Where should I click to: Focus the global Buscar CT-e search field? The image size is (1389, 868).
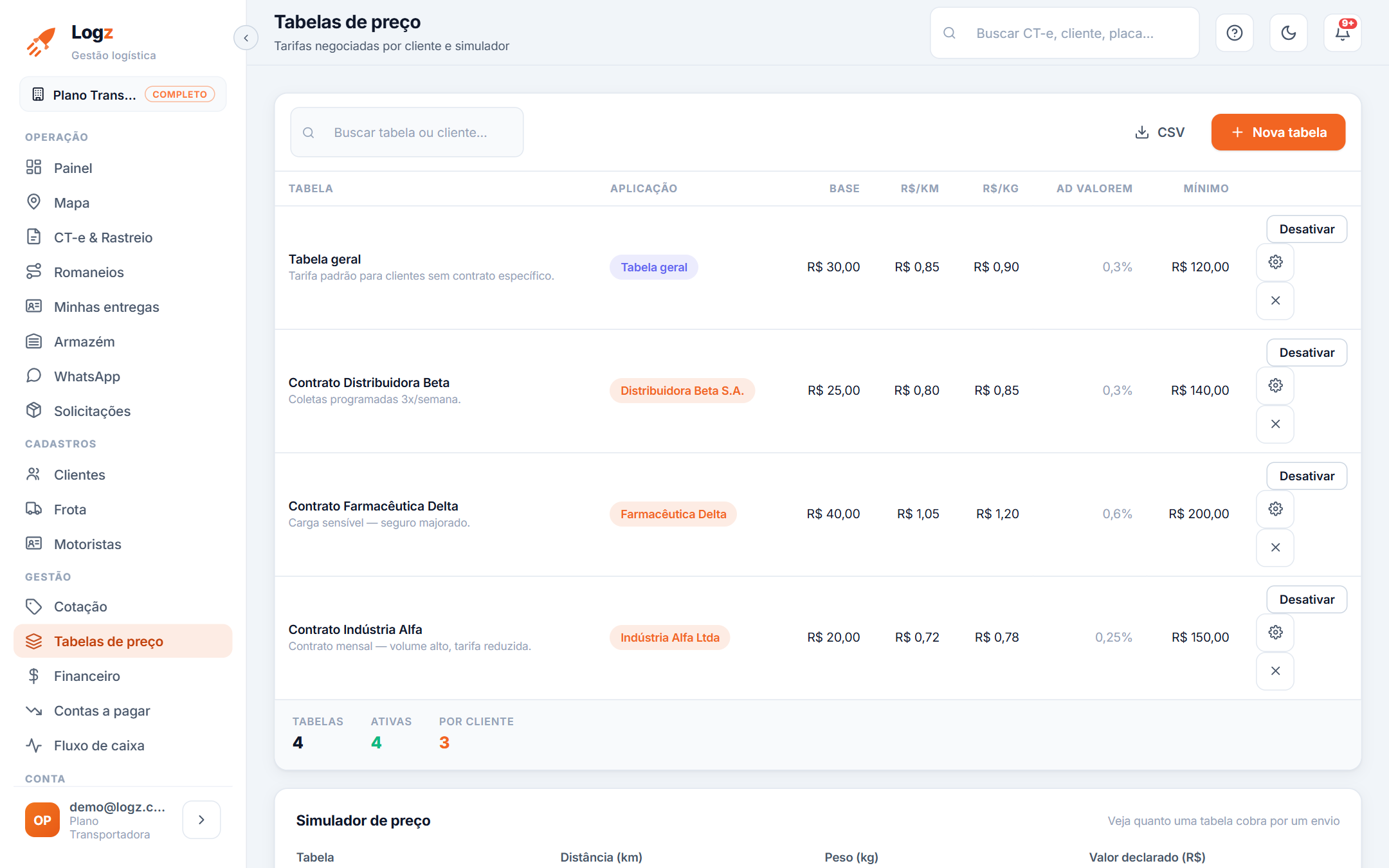point(1064,33)
